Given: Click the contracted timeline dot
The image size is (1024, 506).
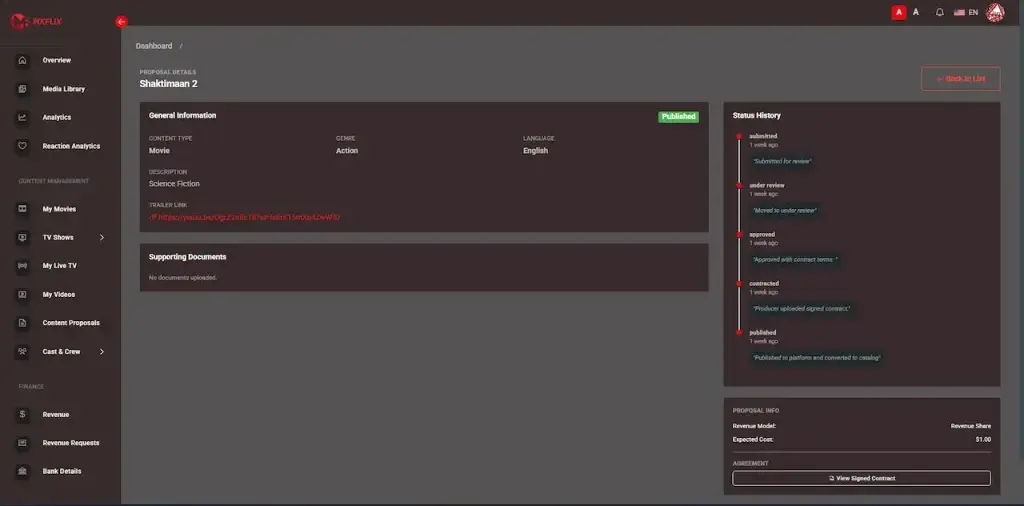Looking at the screenshot, I should (739, 283).
